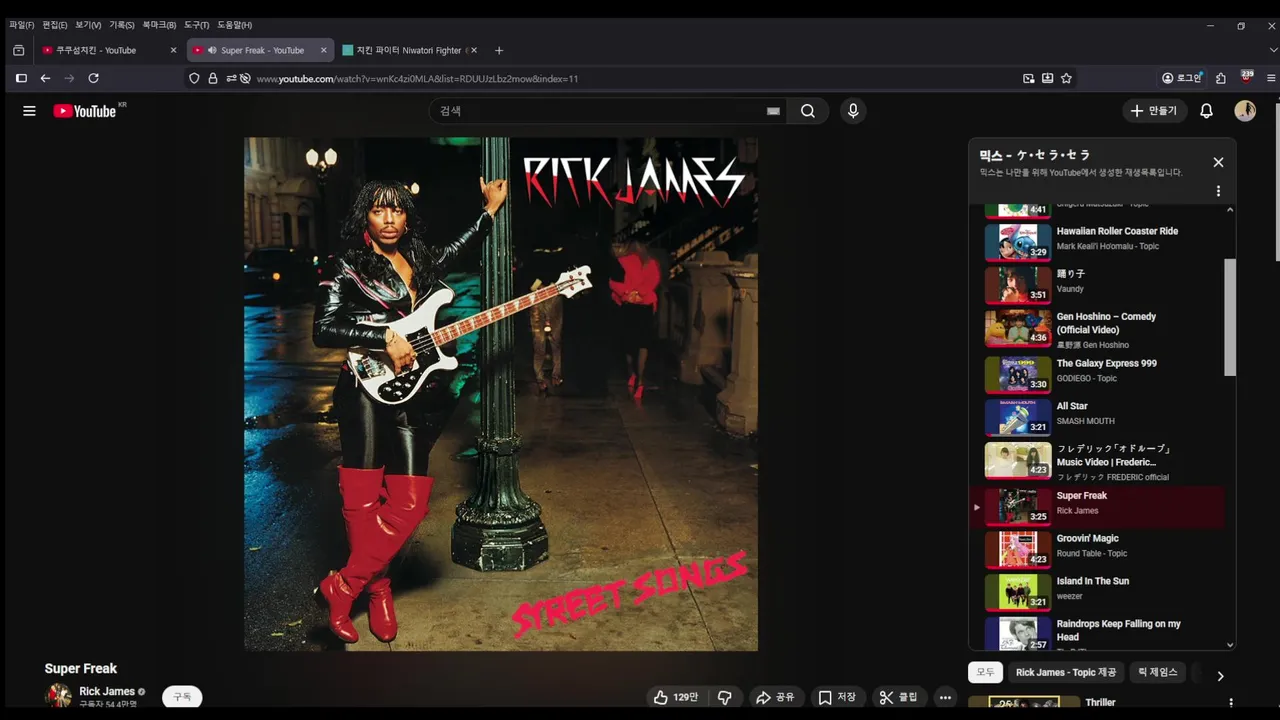Click the search magnifier button
This screenshot has height=720, width=1280.
[x=808, y=111]
